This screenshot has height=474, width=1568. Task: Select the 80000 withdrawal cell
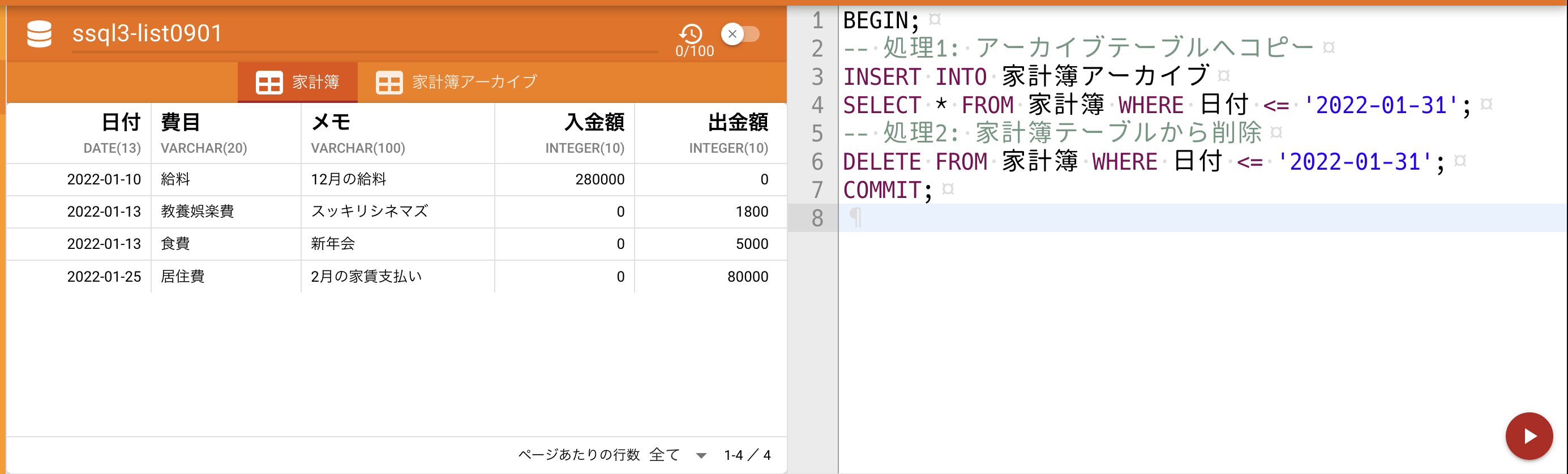710,277
